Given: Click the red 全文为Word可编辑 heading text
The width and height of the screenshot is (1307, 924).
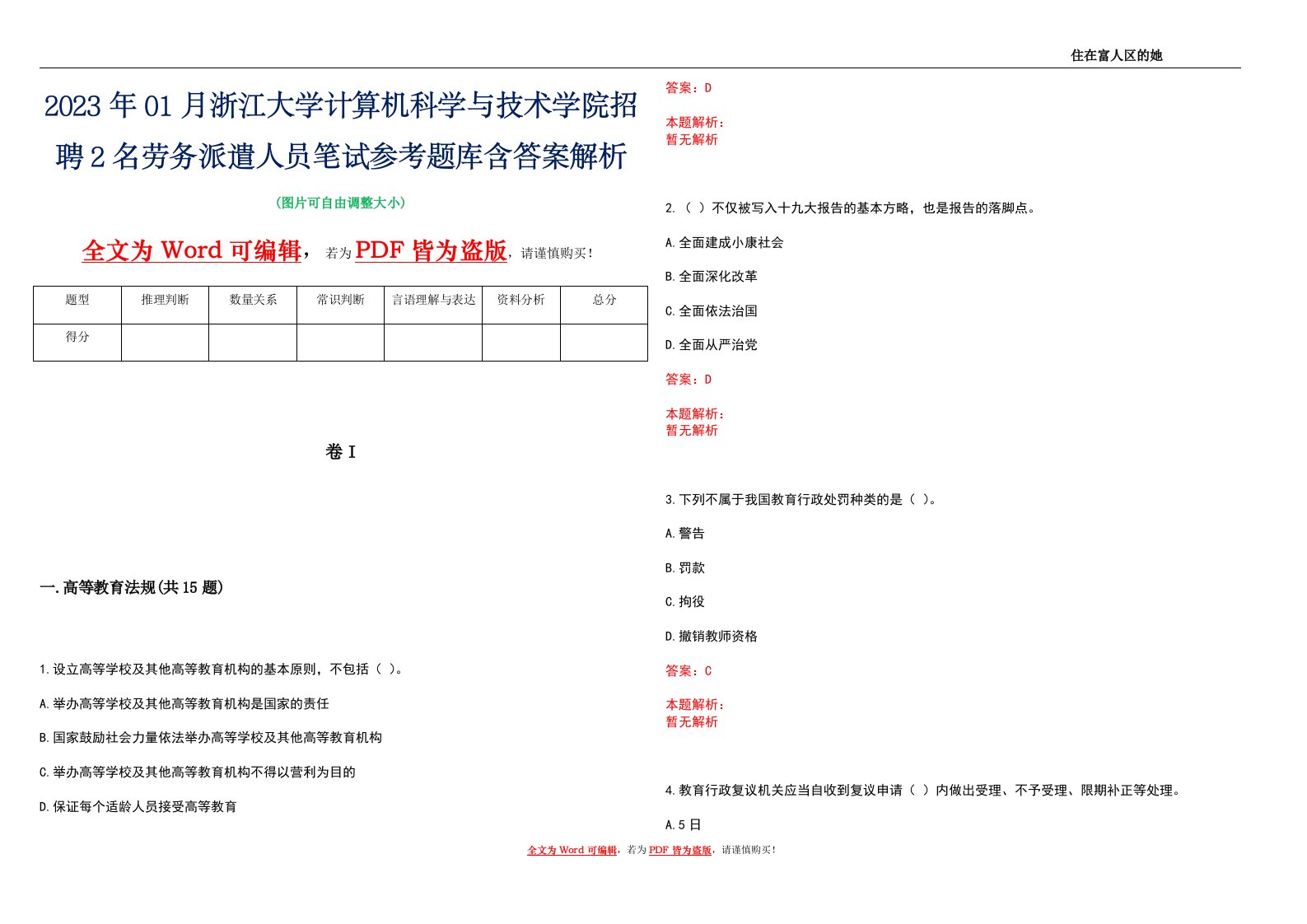Looking at the screenshot, I should coord(191,250).
